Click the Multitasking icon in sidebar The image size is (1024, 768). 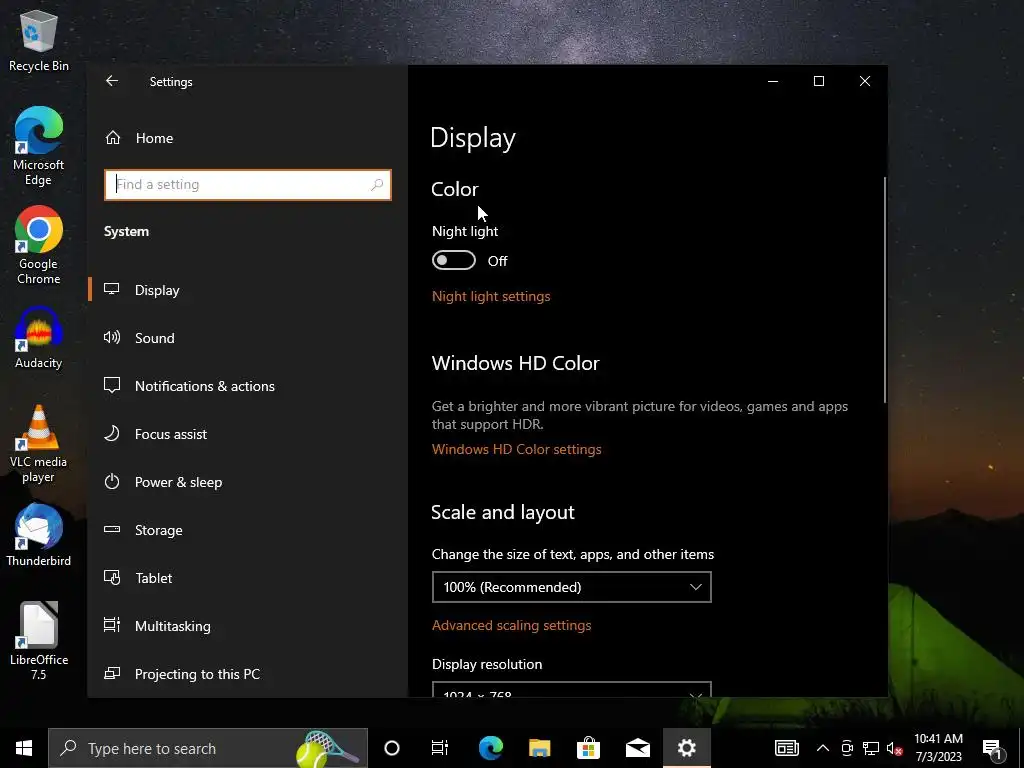(x=112, y=625)
